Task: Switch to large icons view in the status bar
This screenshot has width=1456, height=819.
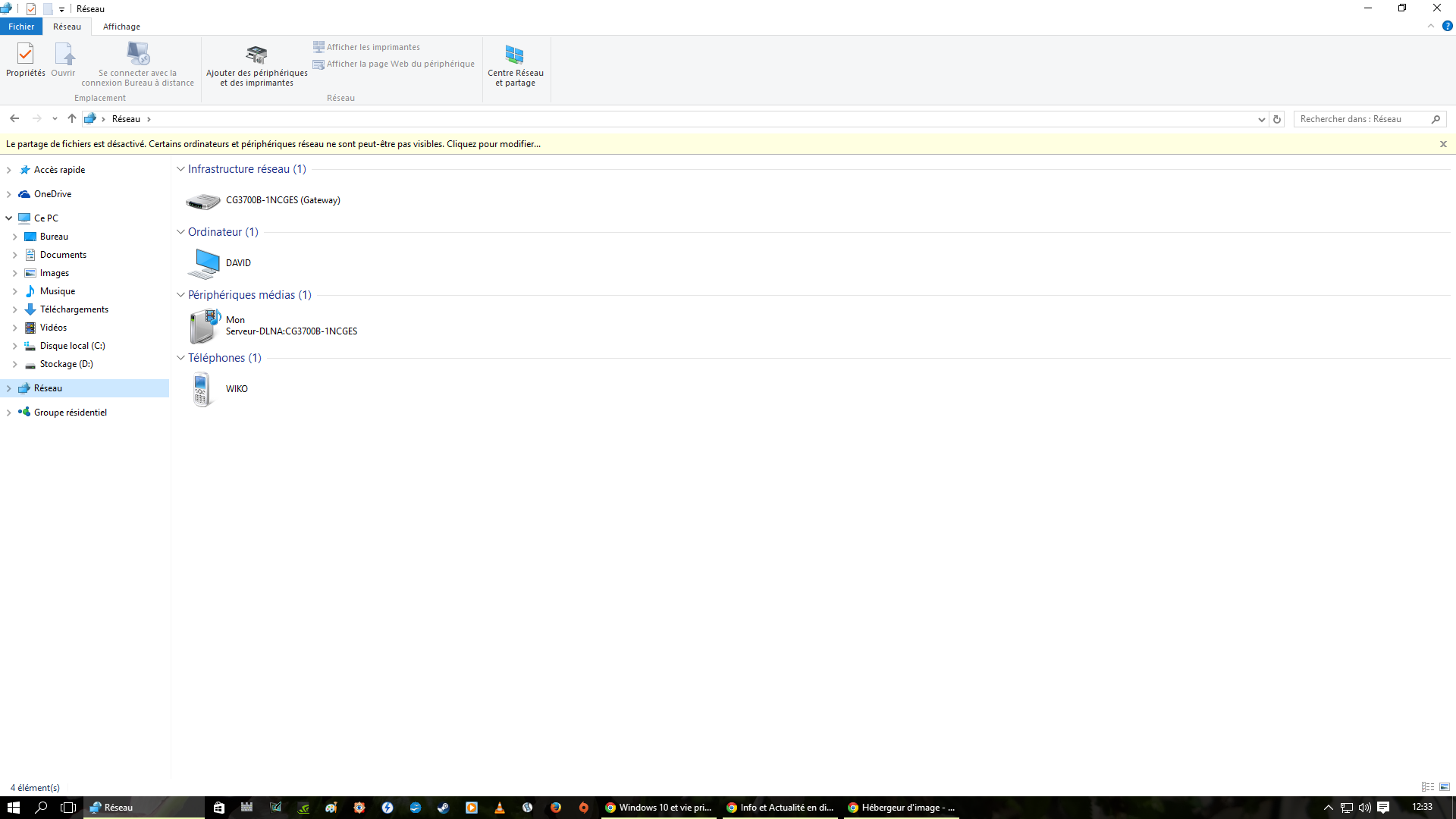Action: tap(1445, 787)
